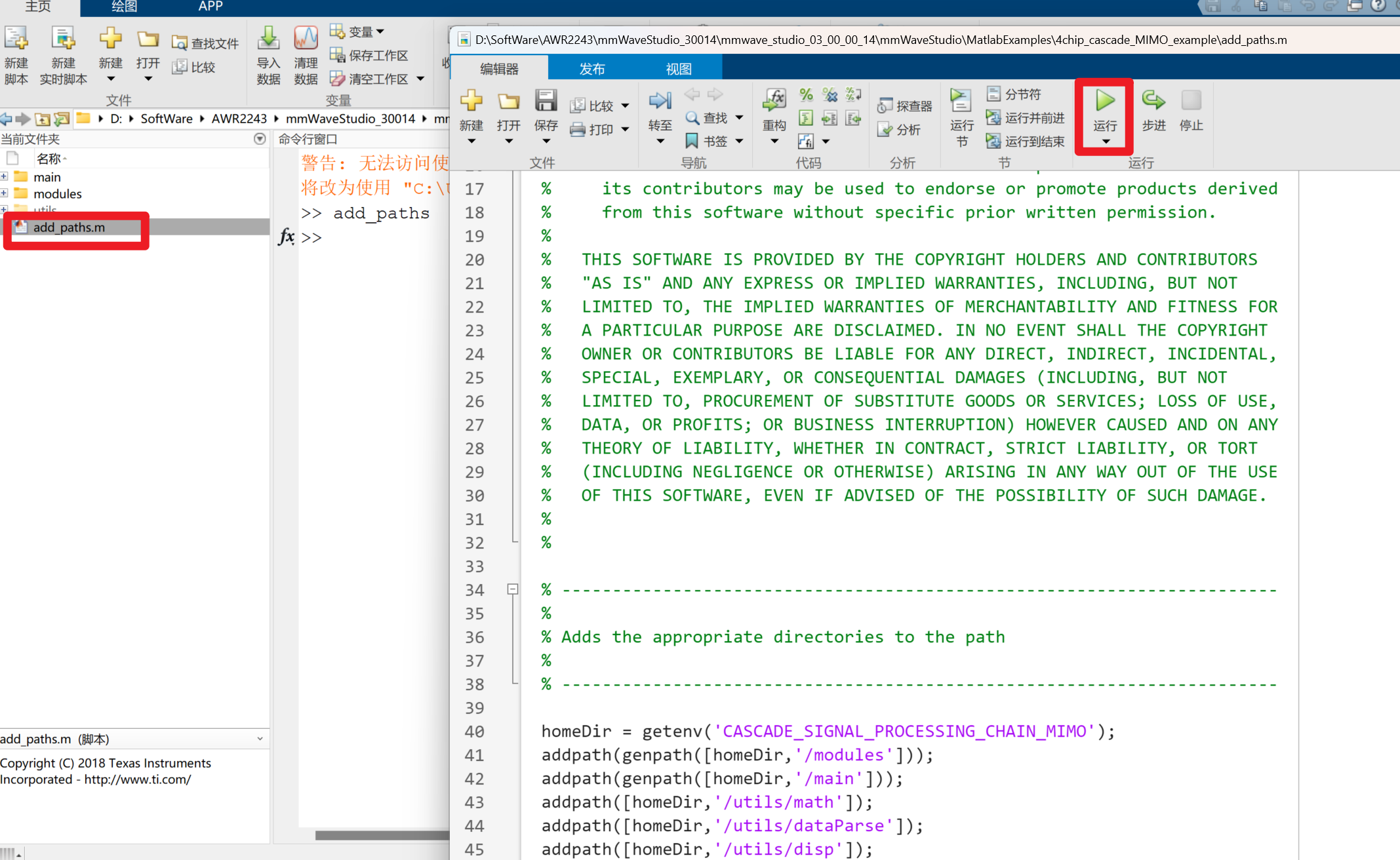1400x860 pixels.
Task: Click the green Run play icon
Action: pyautogui.click(x=1105, y=101)
